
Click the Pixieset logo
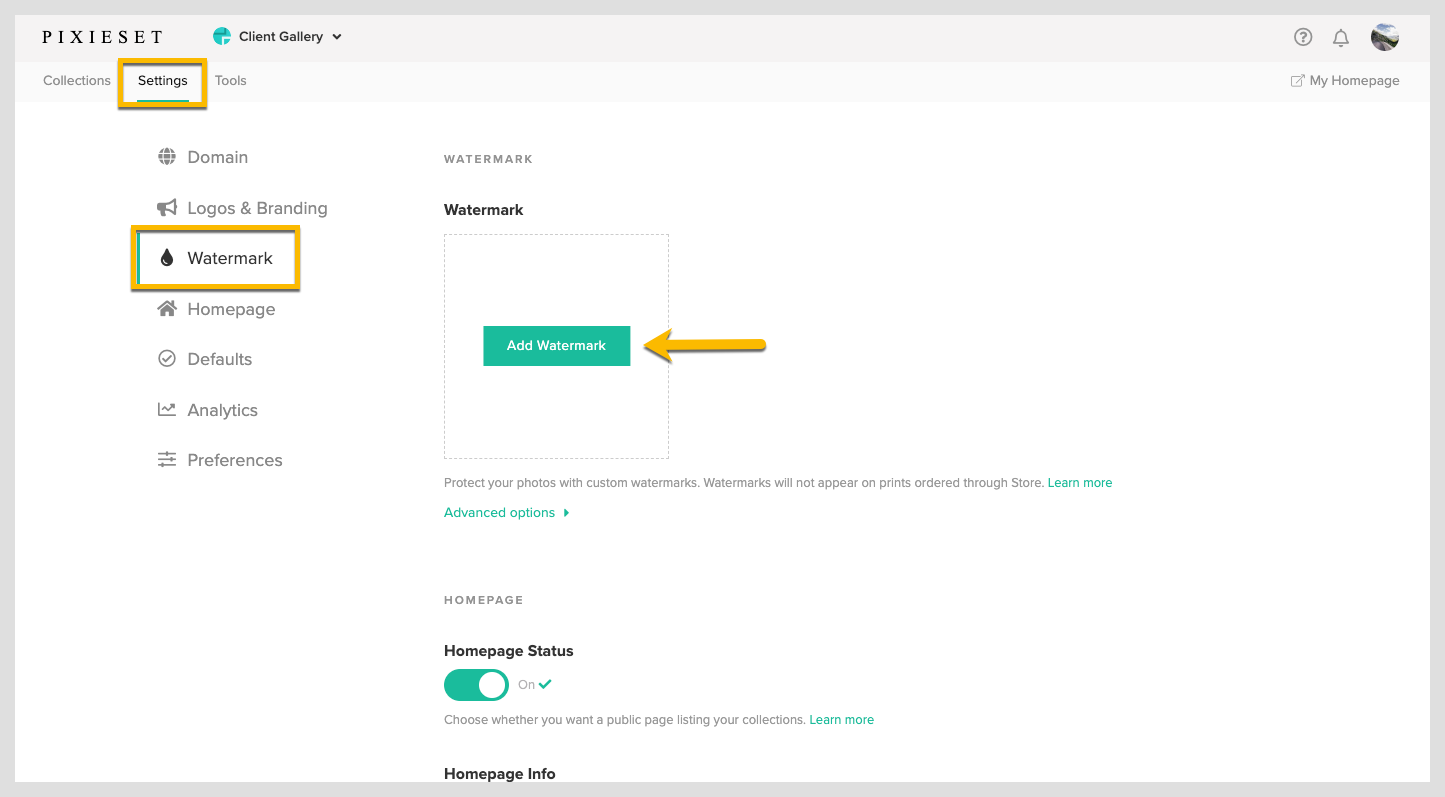pyautogui.click(x=102, y=37)
